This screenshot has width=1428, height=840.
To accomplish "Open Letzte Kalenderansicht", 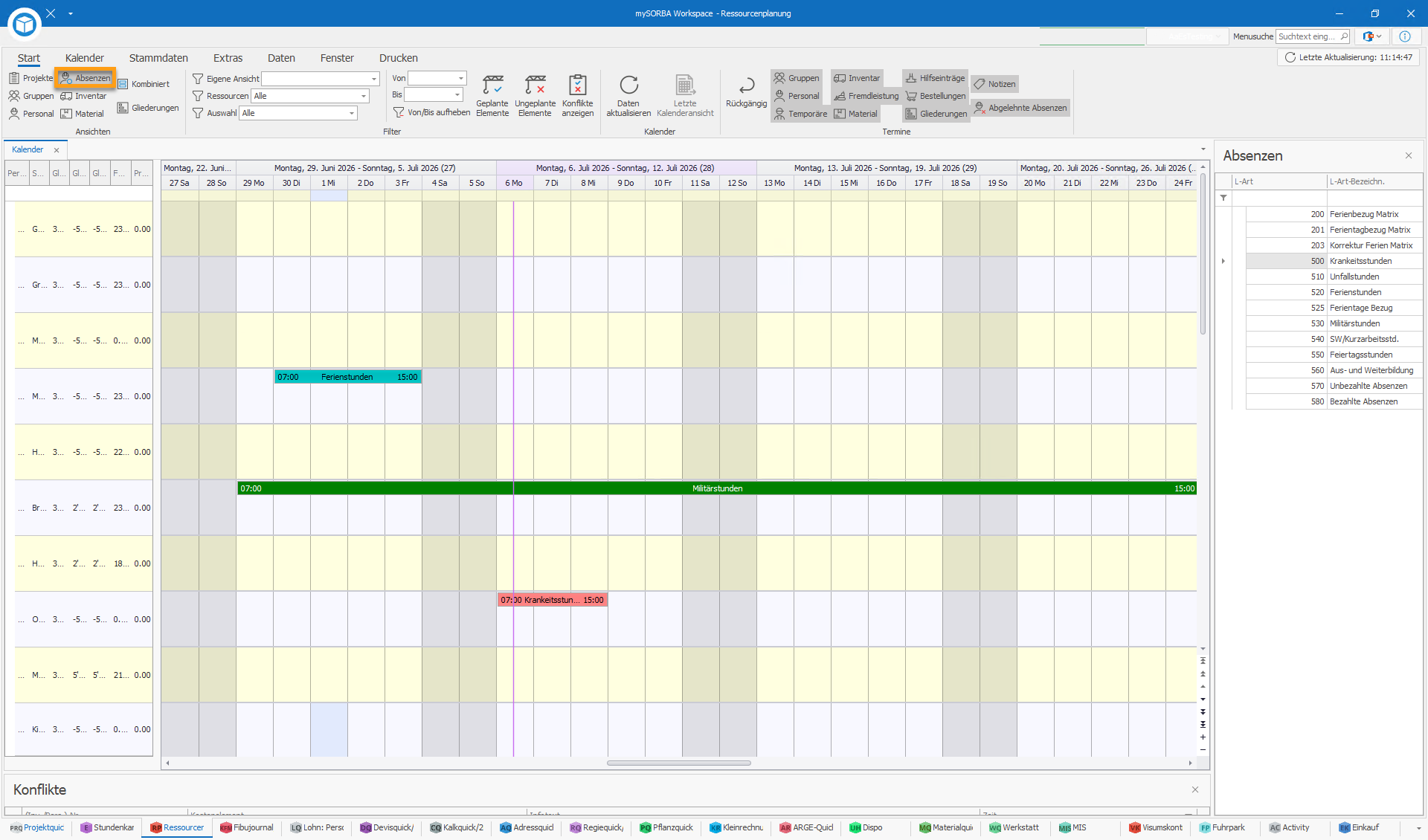I will (685, 95).
